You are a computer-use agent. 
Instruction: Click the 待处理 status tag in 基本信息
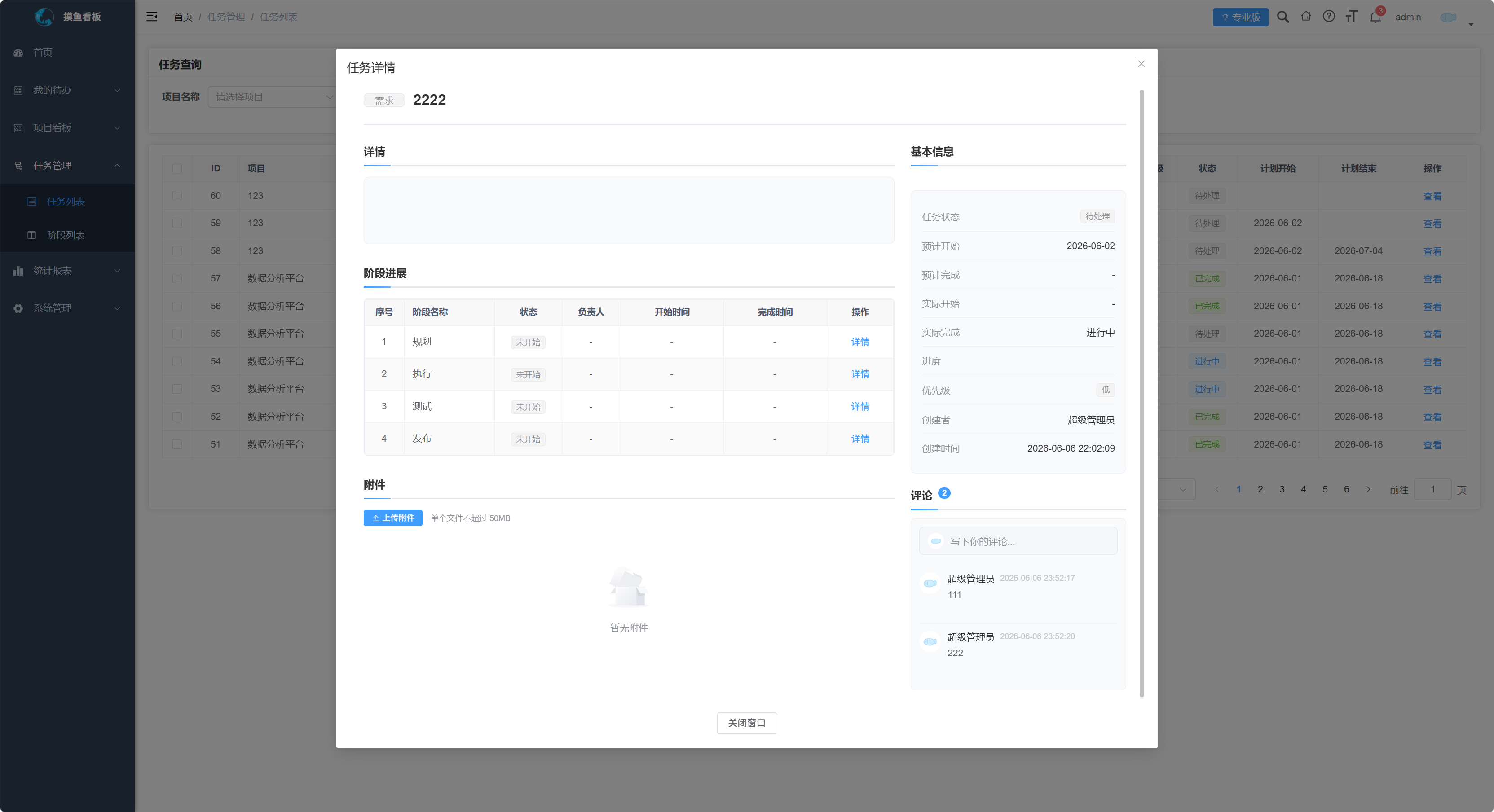click(x=1097, y=216)
